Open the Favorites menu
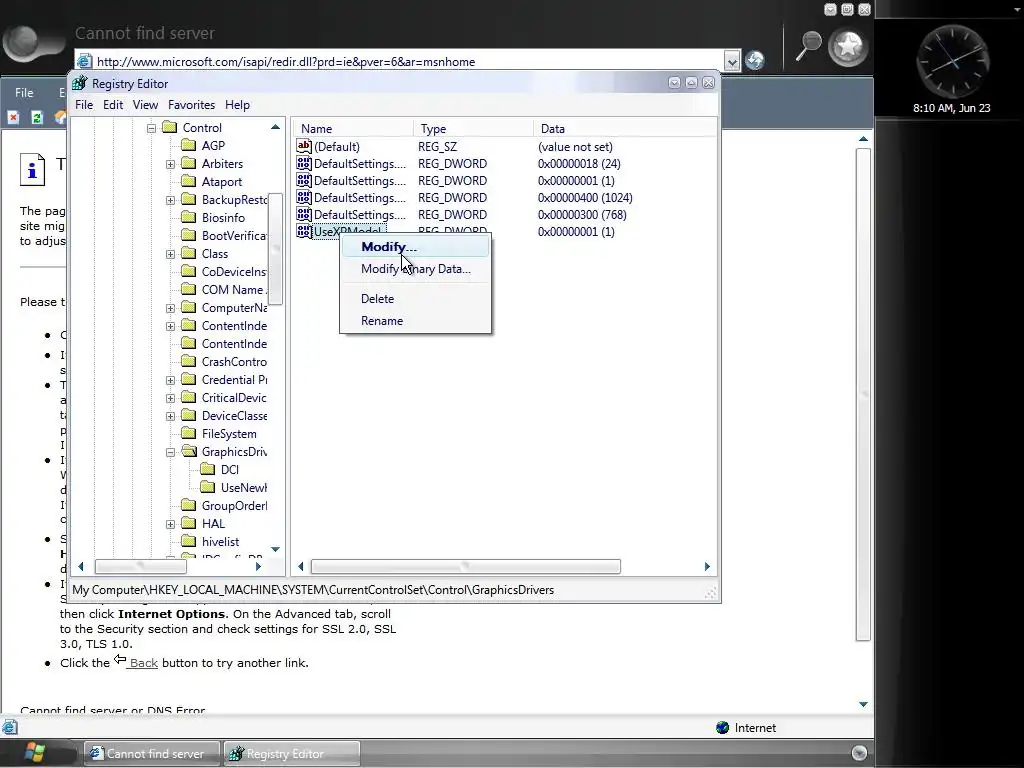1024x768 pixels. click(191, 104)
